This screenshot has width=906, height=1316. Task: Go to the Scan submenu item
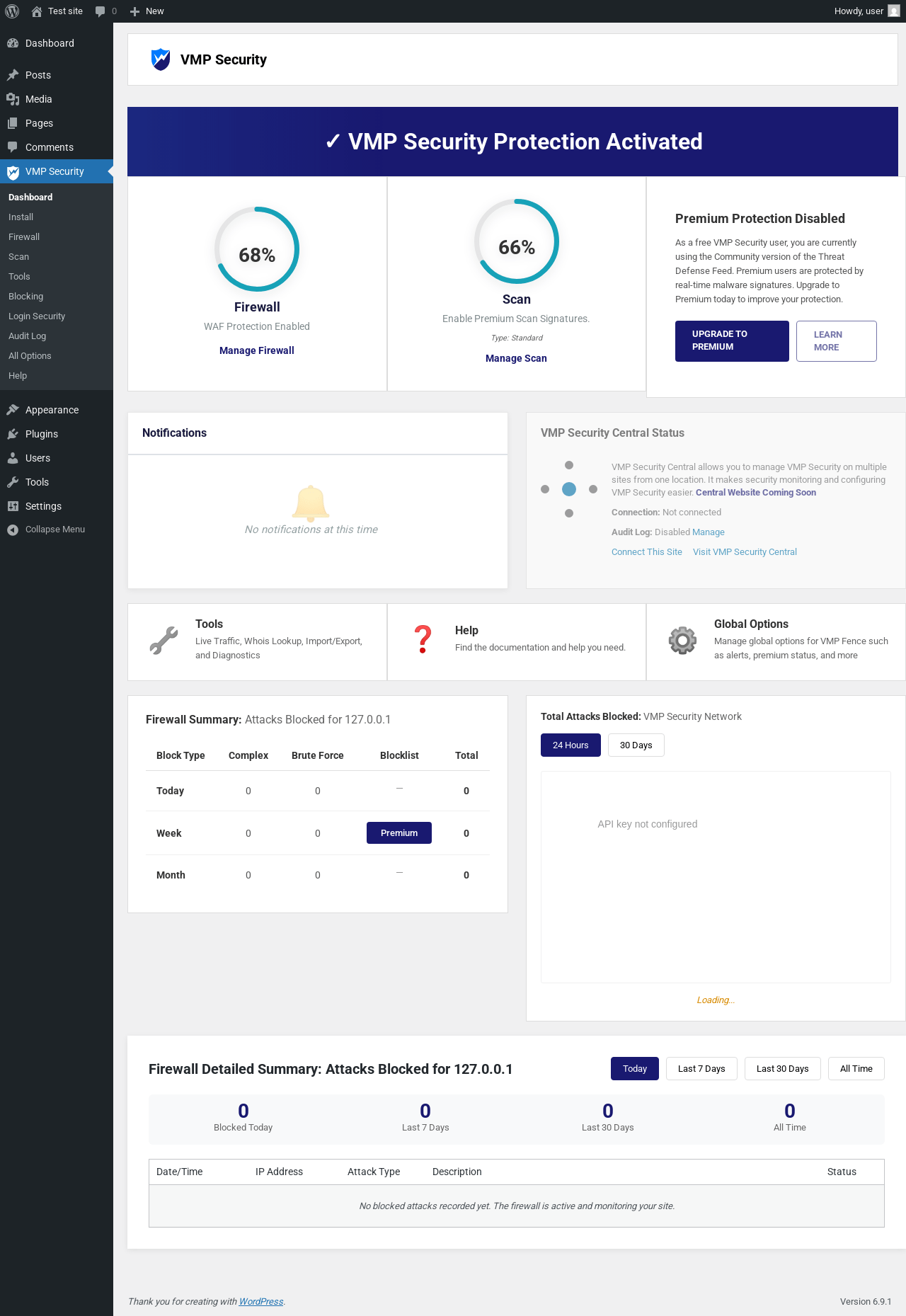point(18,257)
